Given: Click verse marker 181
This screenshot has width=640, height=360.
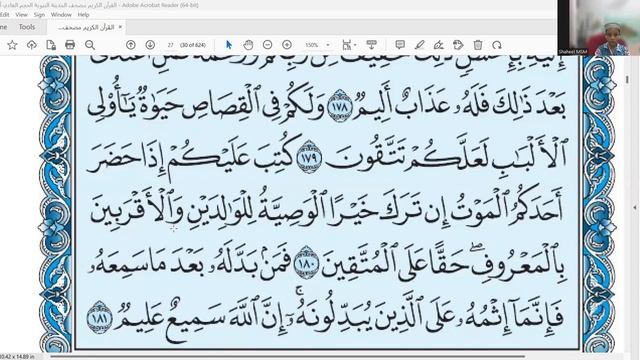Looking at the screenshot, I should [100, 317].
